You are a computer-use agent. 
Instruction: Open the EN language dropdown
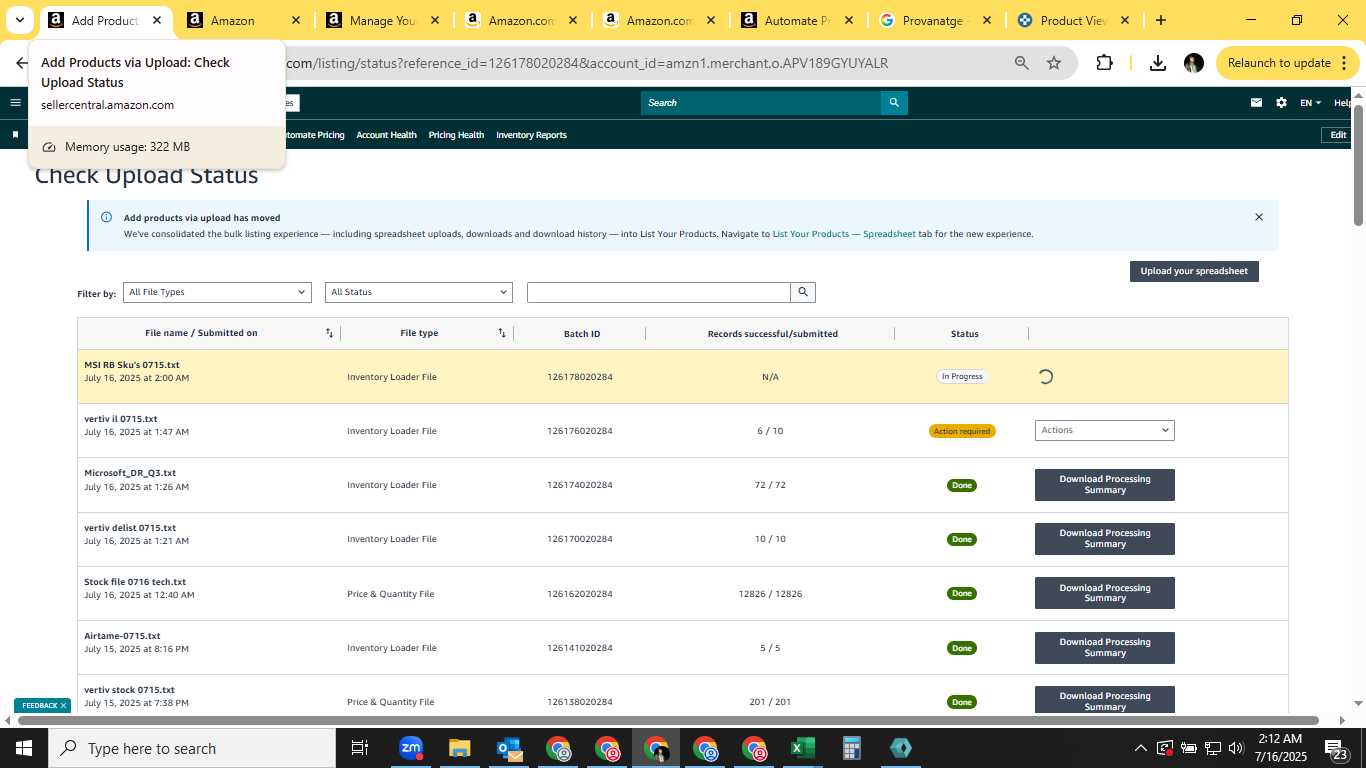(1310, 102)
